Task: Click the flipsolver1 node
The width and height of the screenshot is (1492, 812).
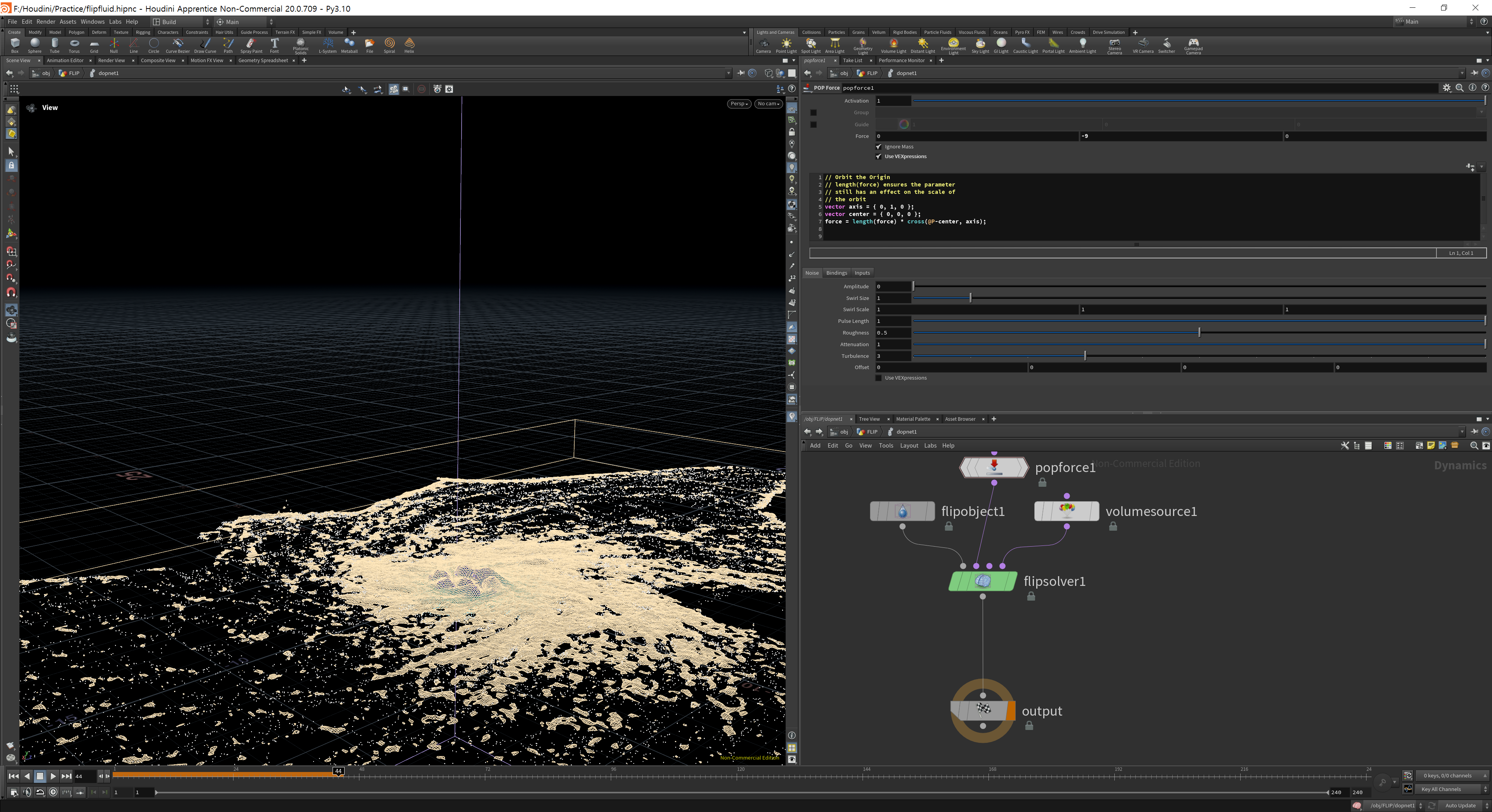Action: tap(982, 581)
